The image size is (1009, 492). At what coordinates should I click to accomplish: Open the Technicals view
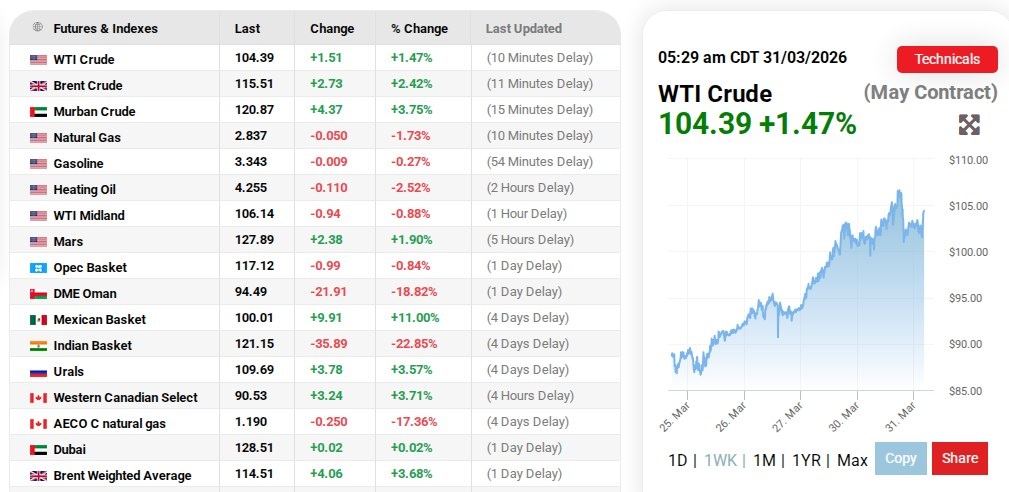[x=946, y=59]
